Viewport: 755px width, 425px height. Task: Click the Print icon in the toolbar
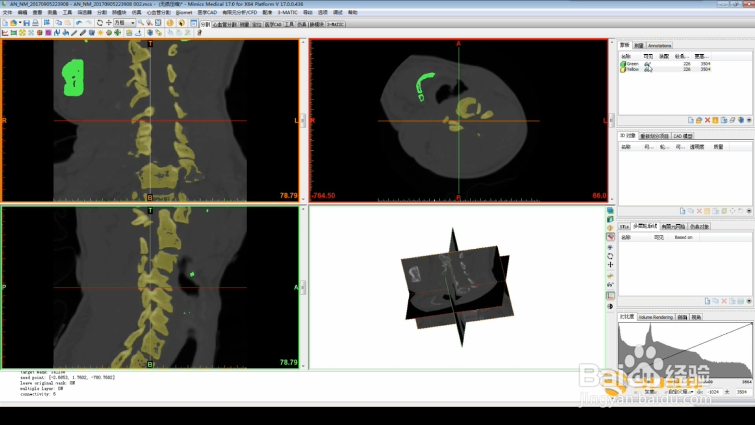coord(35,23)
